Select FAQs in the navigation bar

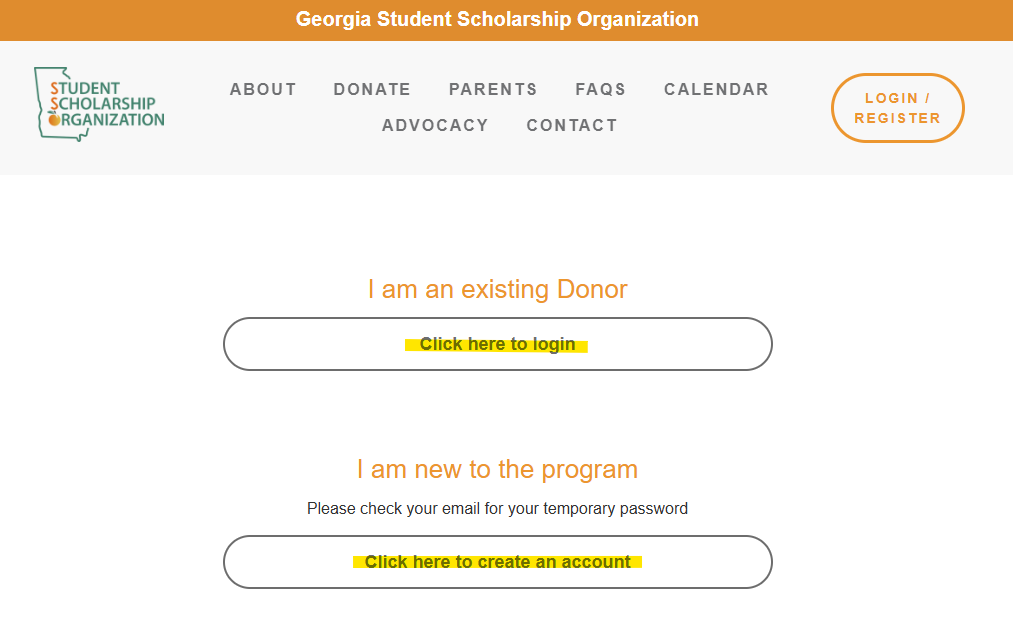click(x=601, y=89)
